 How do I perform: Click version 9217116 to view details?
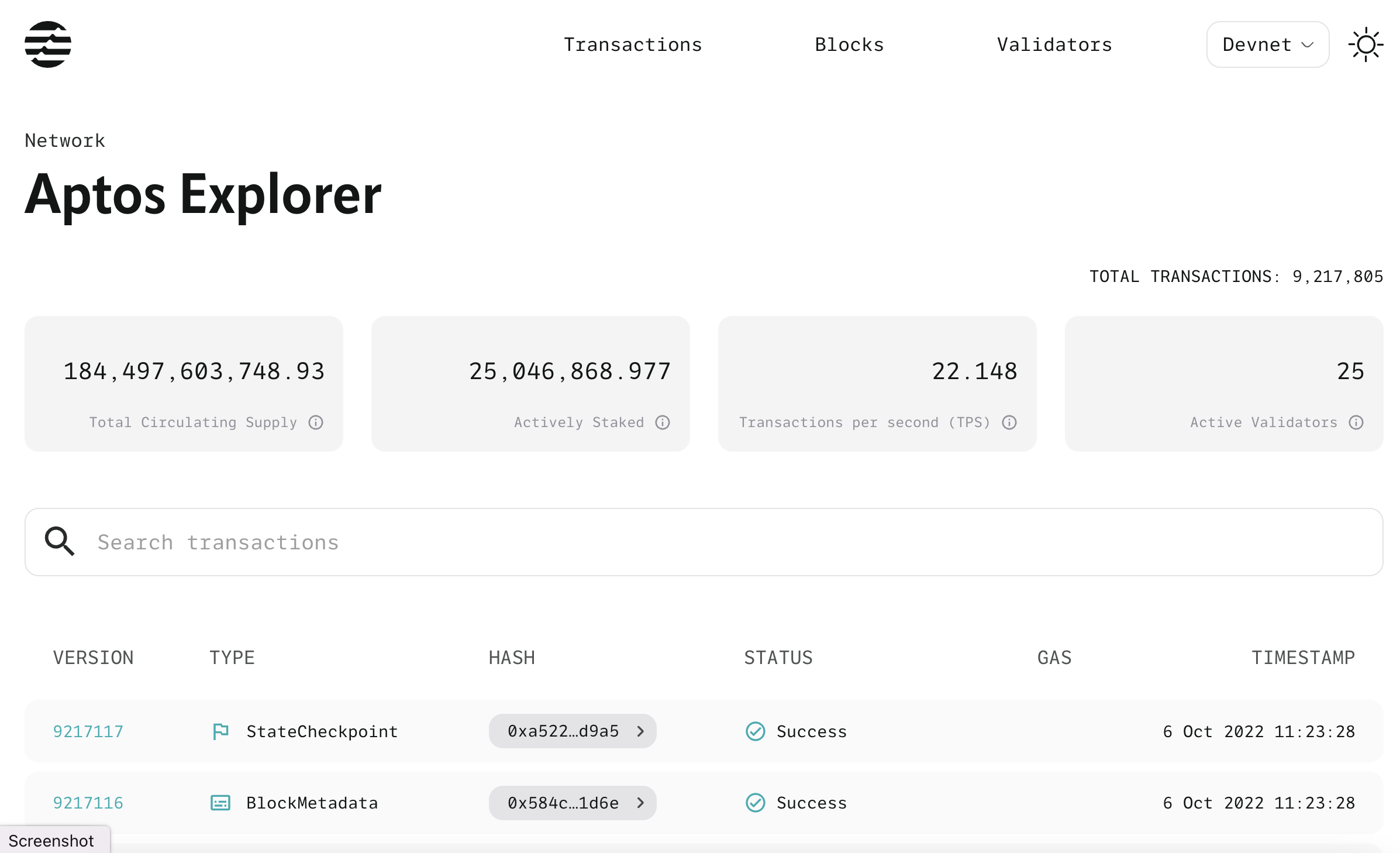pyautogui.click(x=88, y=803)
